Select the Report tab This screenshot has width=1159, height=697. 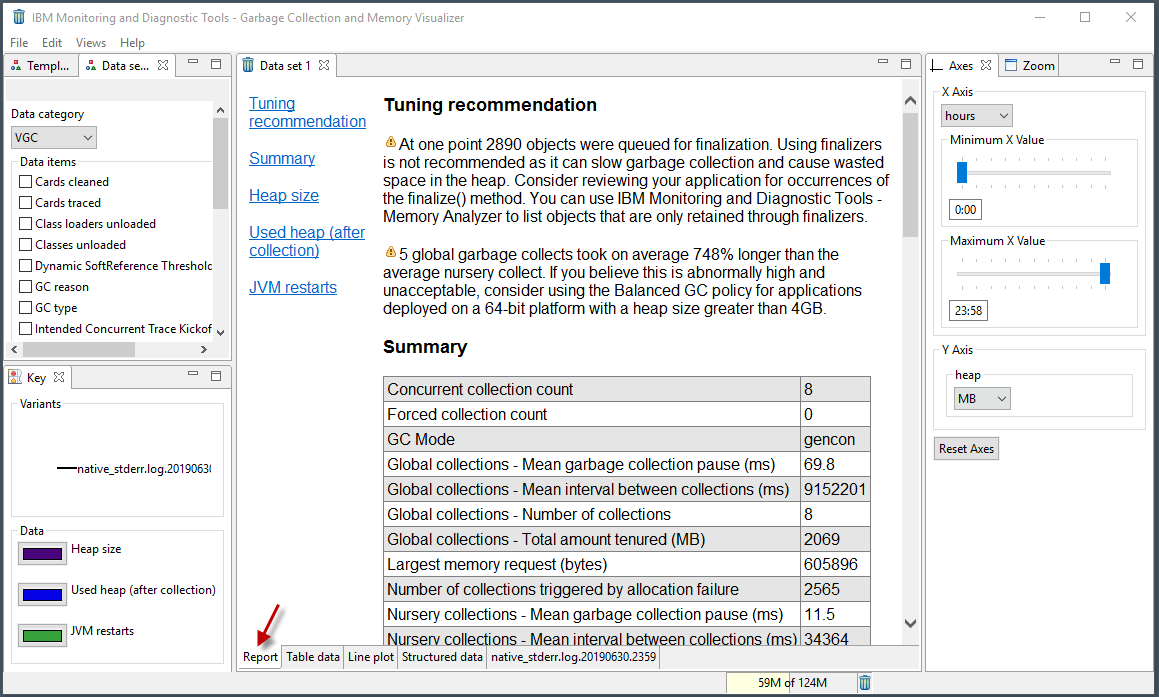[x=260, y=657]
